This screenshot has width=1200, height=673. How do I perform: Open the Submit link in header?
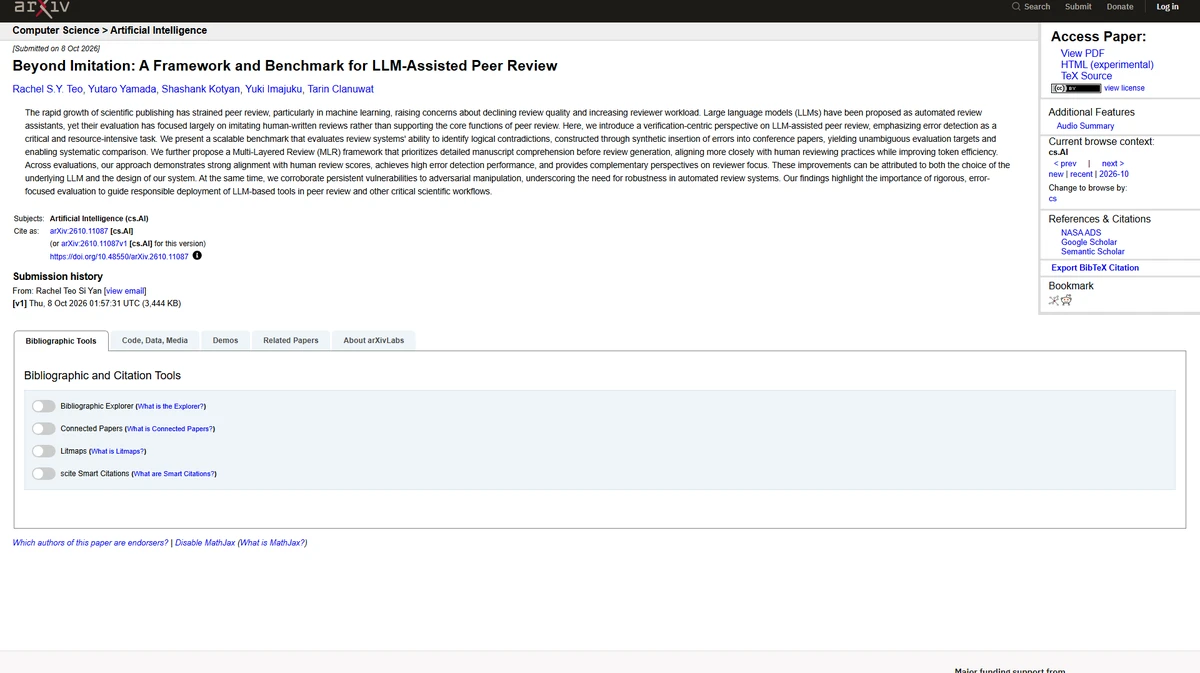1078,7
